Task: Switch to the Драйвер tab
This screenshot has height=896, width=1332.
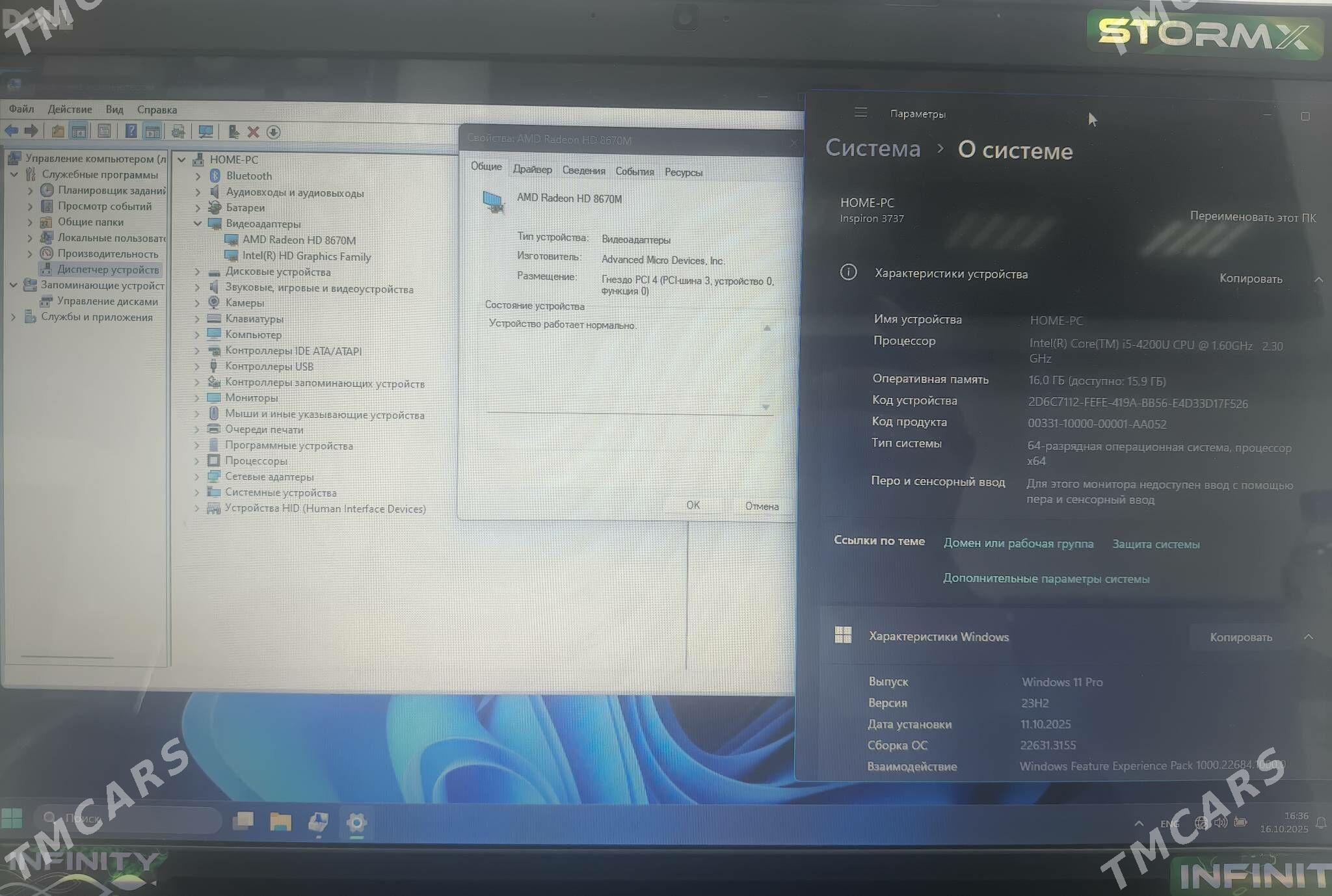Action: click(532, 170)
